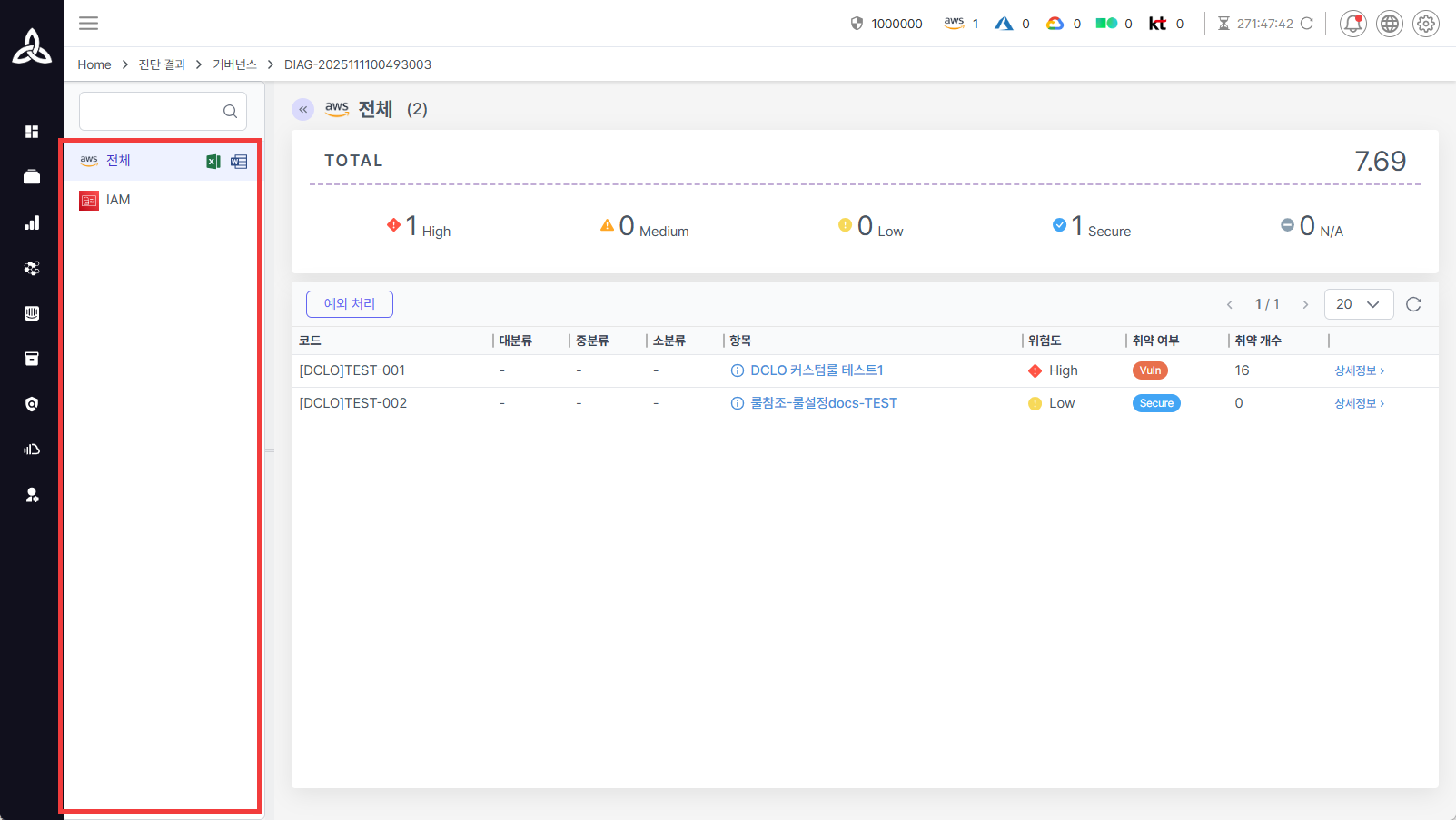Screen dimensions: 1456x820
Task: Click the shield search icon in sidebar
Action: point(32,404)
